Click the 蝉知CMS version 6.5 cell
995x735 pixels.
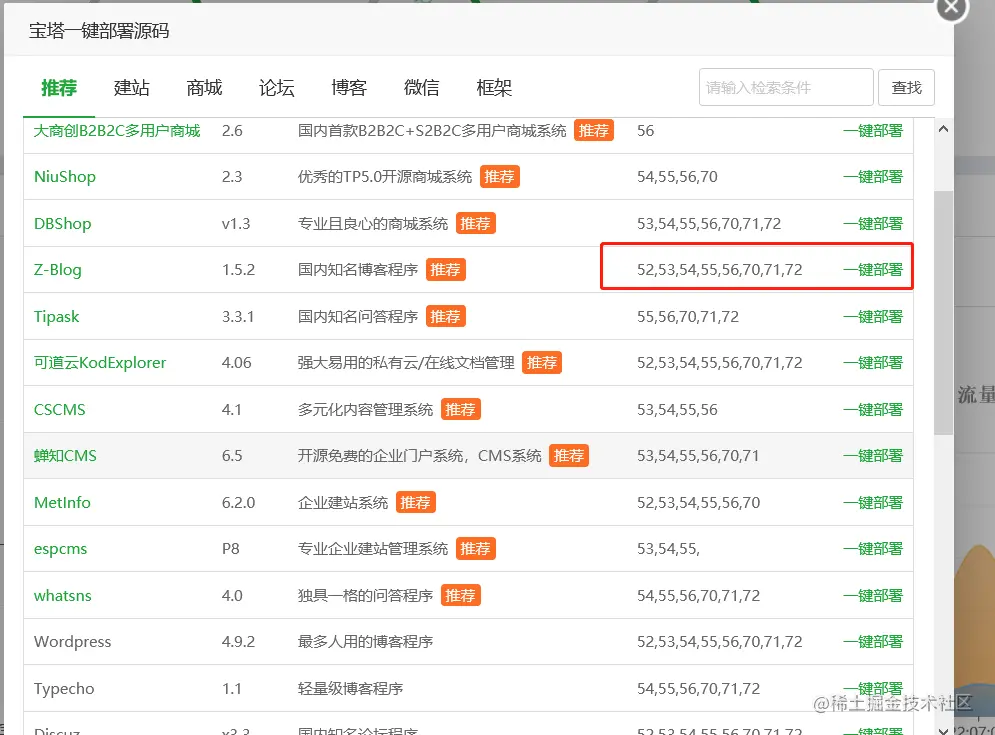[x=232, y=456]
